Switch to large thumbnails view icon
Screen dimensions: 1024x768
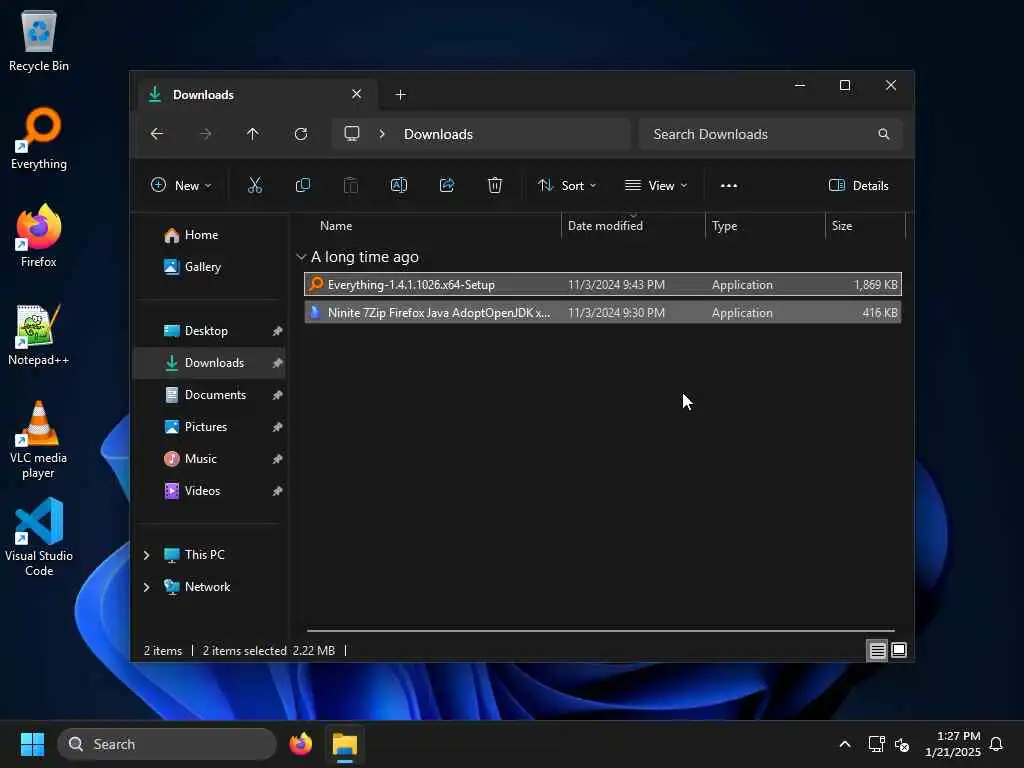click(x=899, y=650)
